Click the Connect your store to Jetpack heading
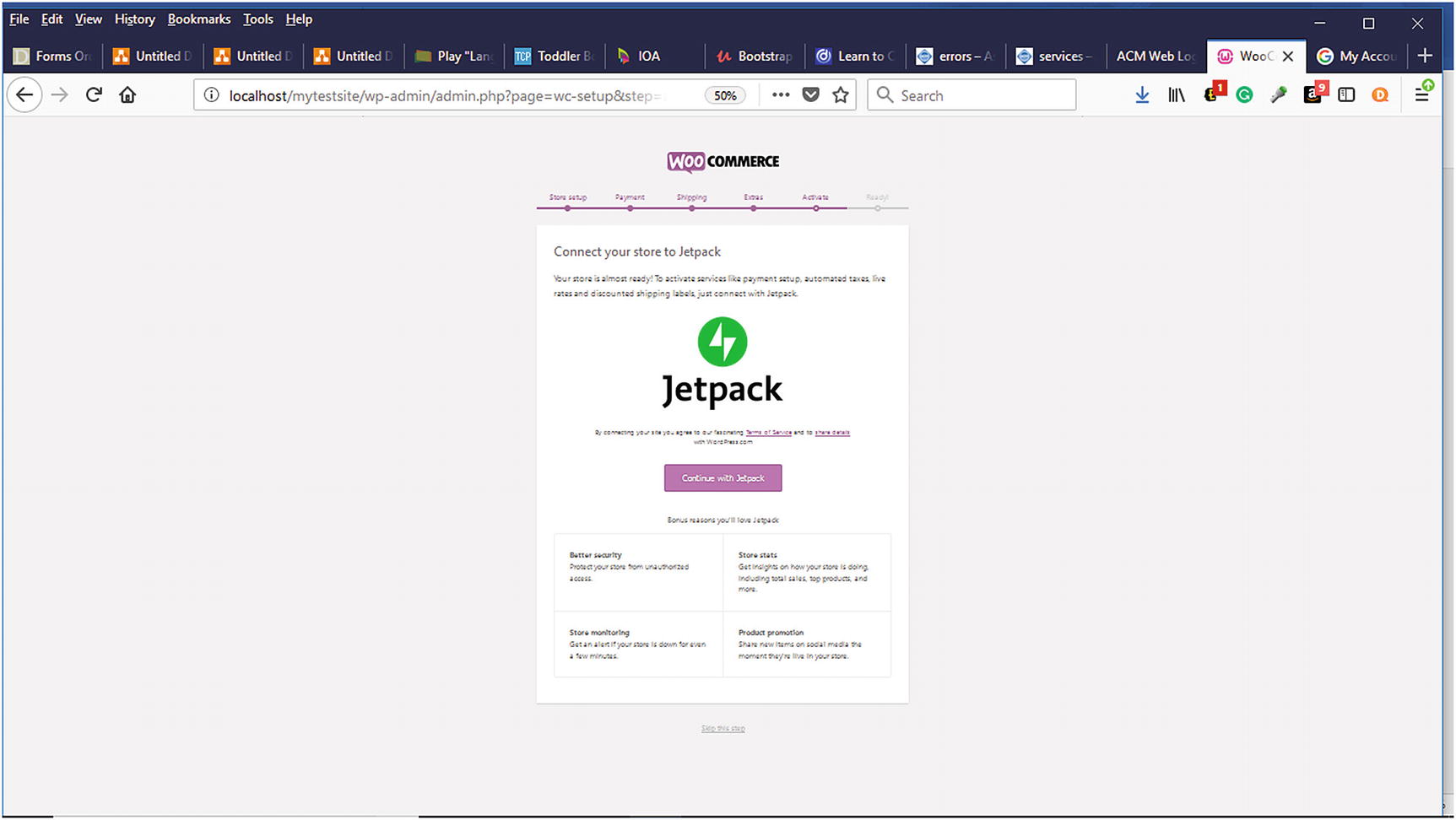 pyautogui.click(x=637, y=251)
